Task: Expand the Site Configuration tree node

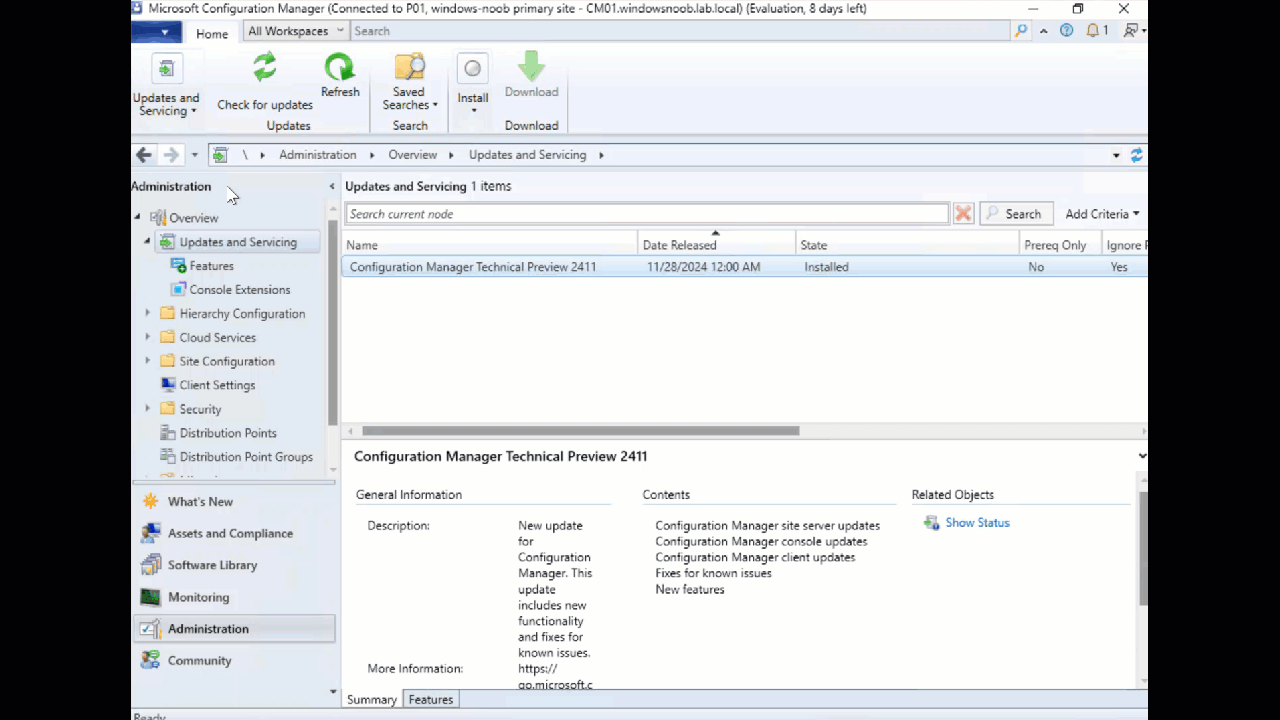Action: [148, 361]
